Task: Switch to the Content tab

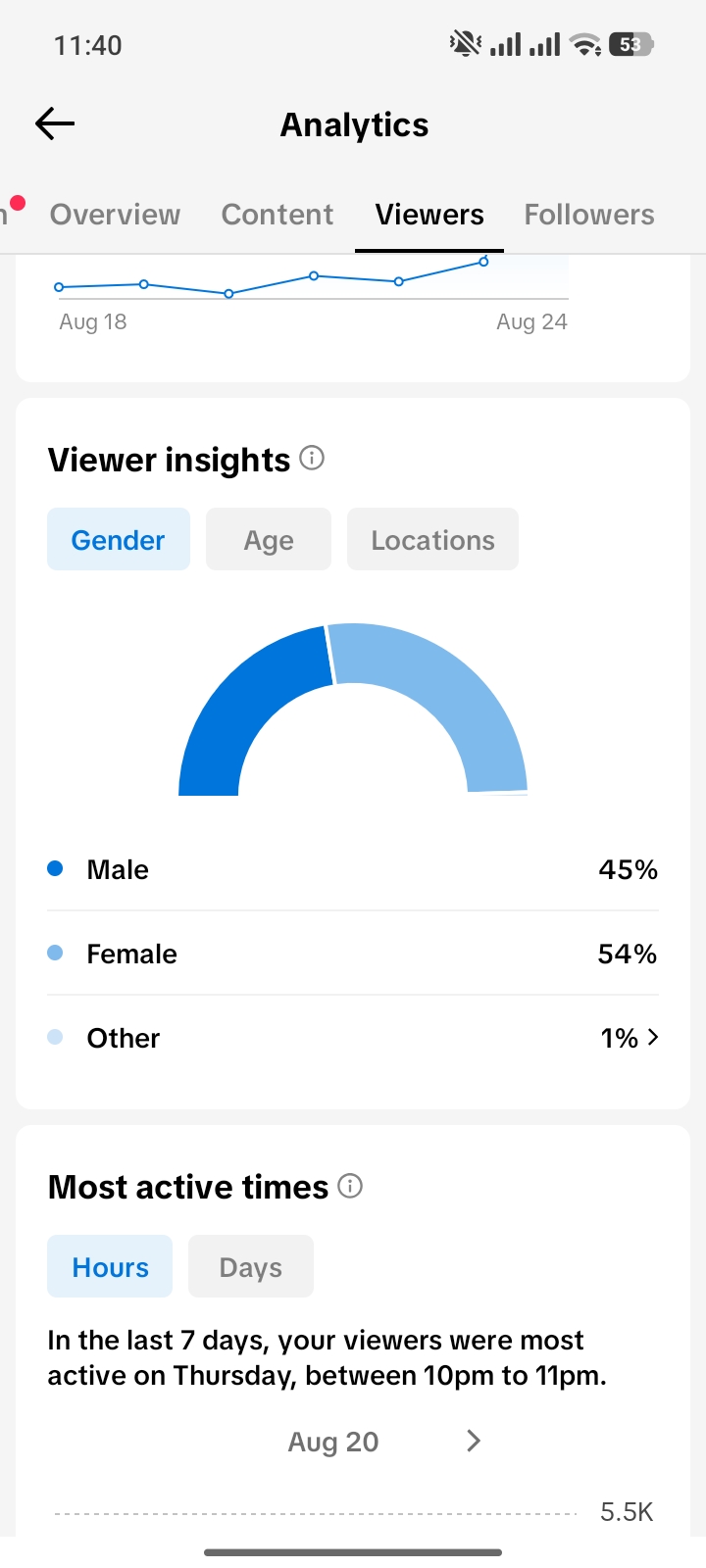Action: (277, 215)
